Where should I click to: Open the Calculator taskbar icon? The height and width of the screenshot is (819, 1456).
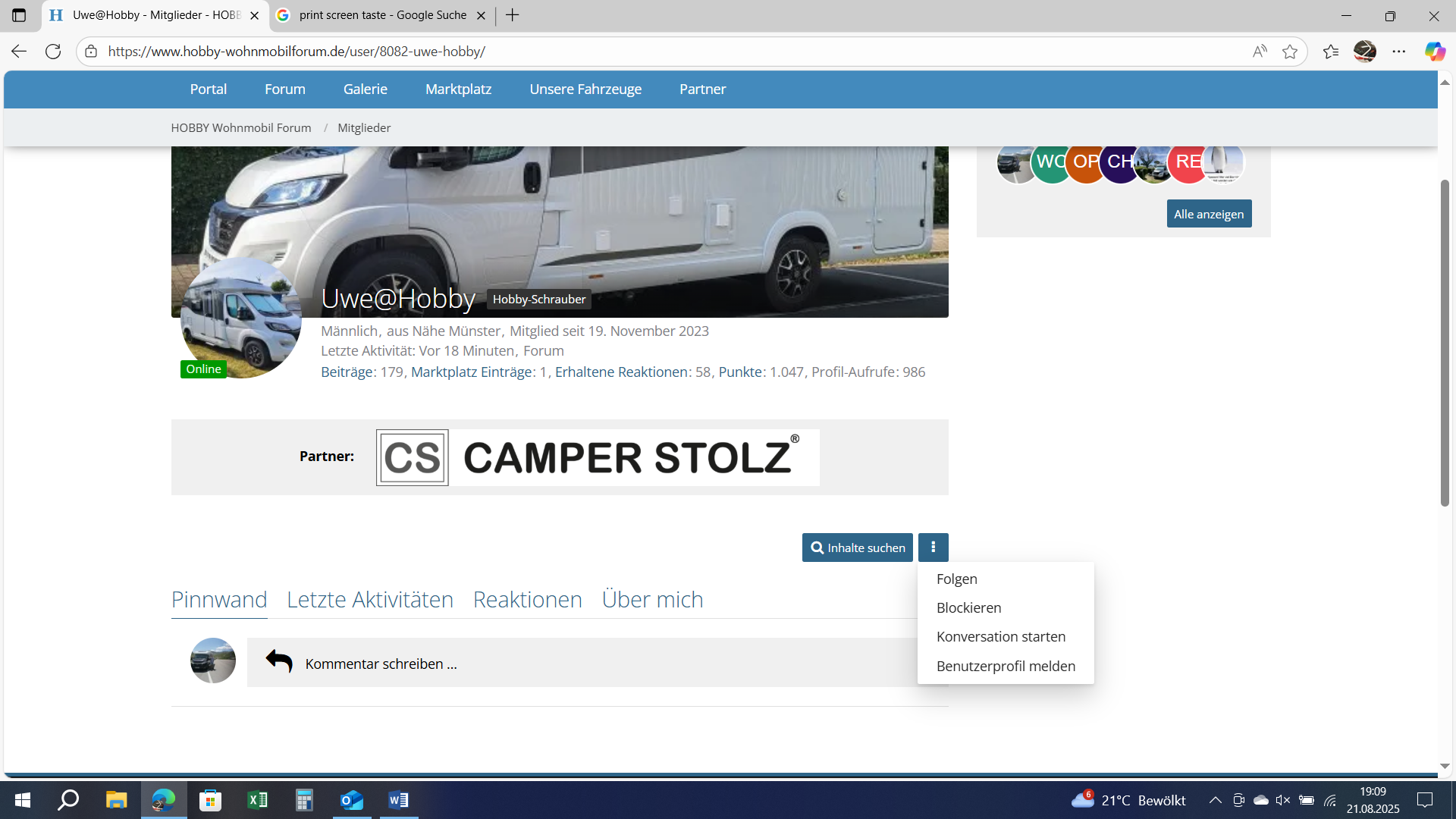coord(304,800)
